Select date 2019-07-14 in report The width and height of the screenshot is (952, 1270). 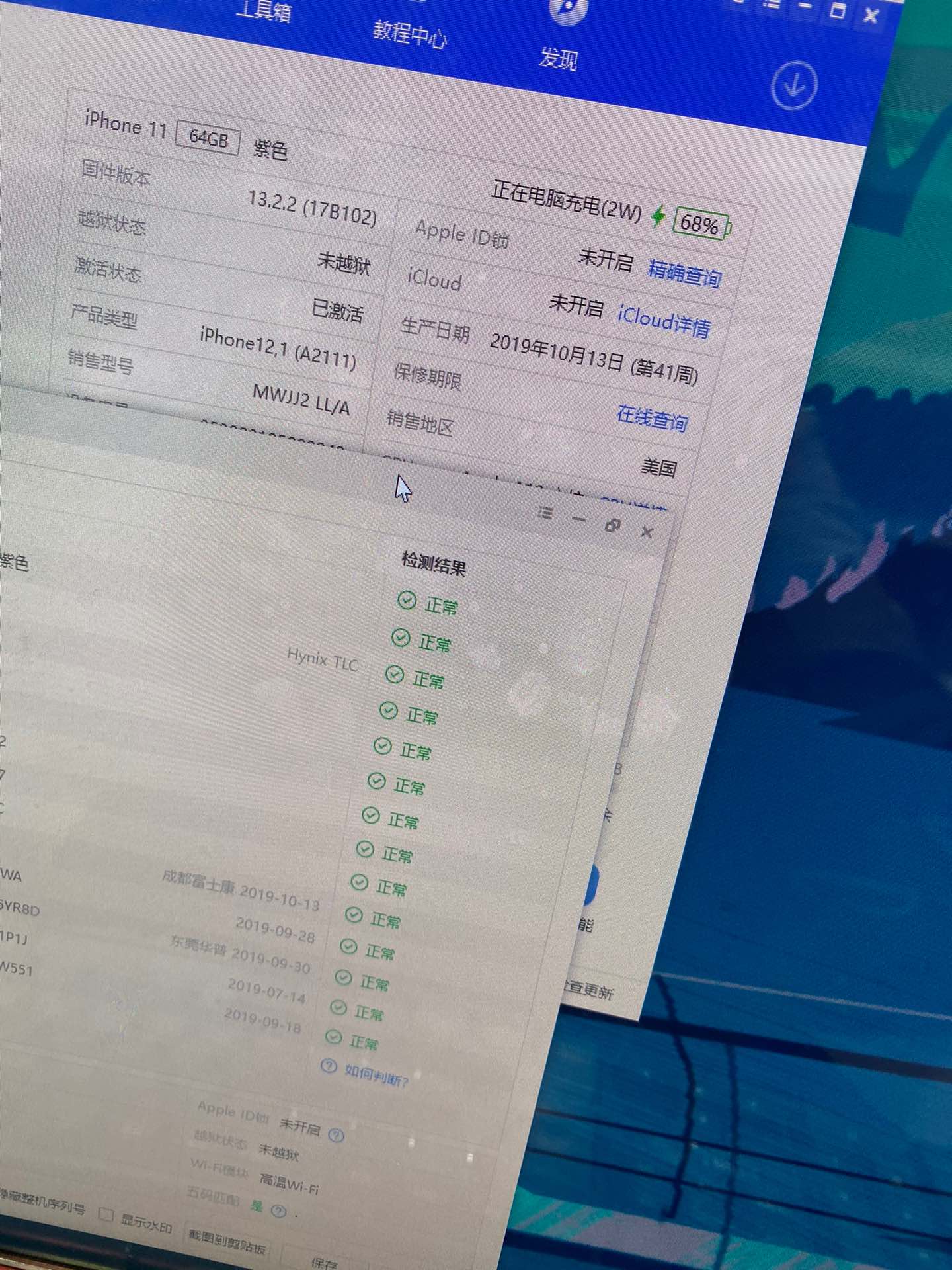(266, 991)
